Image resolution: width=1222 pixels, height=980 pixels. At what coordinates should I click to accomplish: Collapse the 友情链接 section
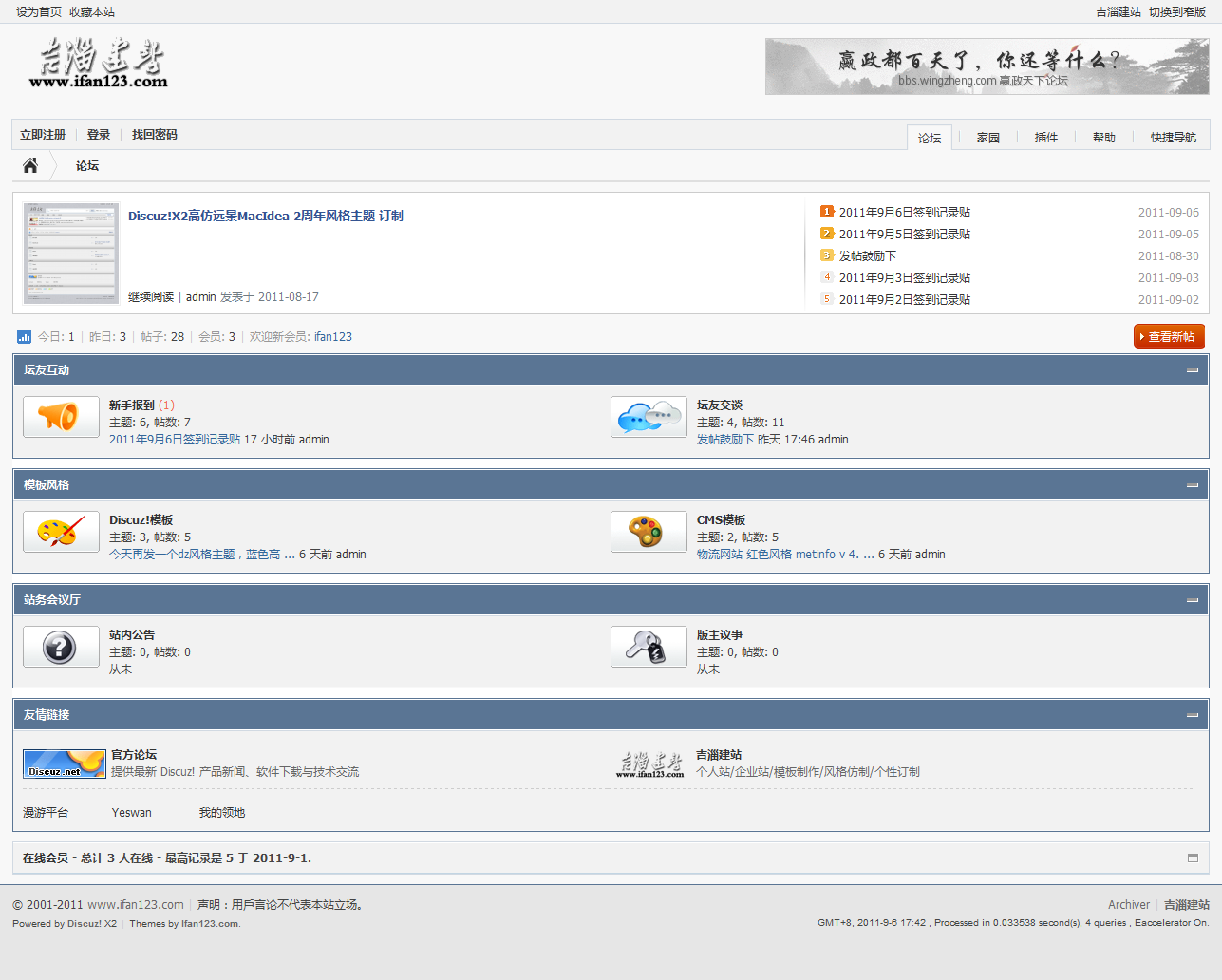coord(1193,715)
